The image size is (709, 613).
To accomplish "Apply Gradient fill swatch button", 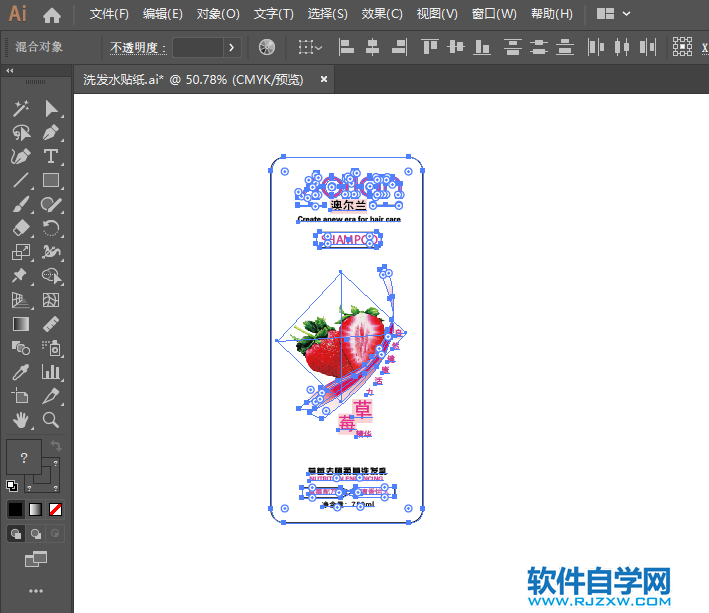I will click(x=35, y=509).
